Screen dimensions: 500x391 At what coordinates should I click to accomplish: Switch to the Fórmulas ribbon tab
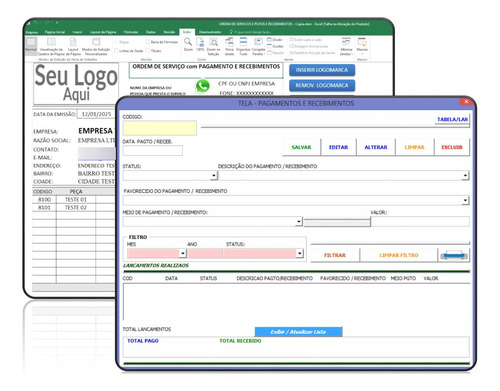click(131, 32)
